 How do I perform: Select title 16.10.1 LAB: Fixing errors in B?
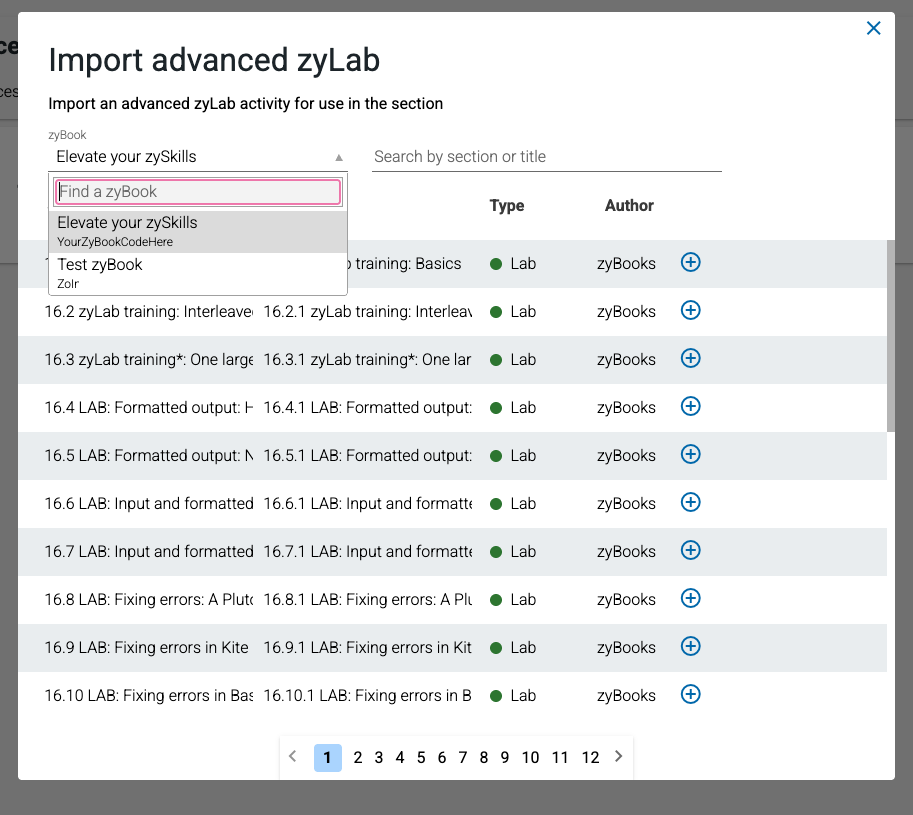point(367,696)
